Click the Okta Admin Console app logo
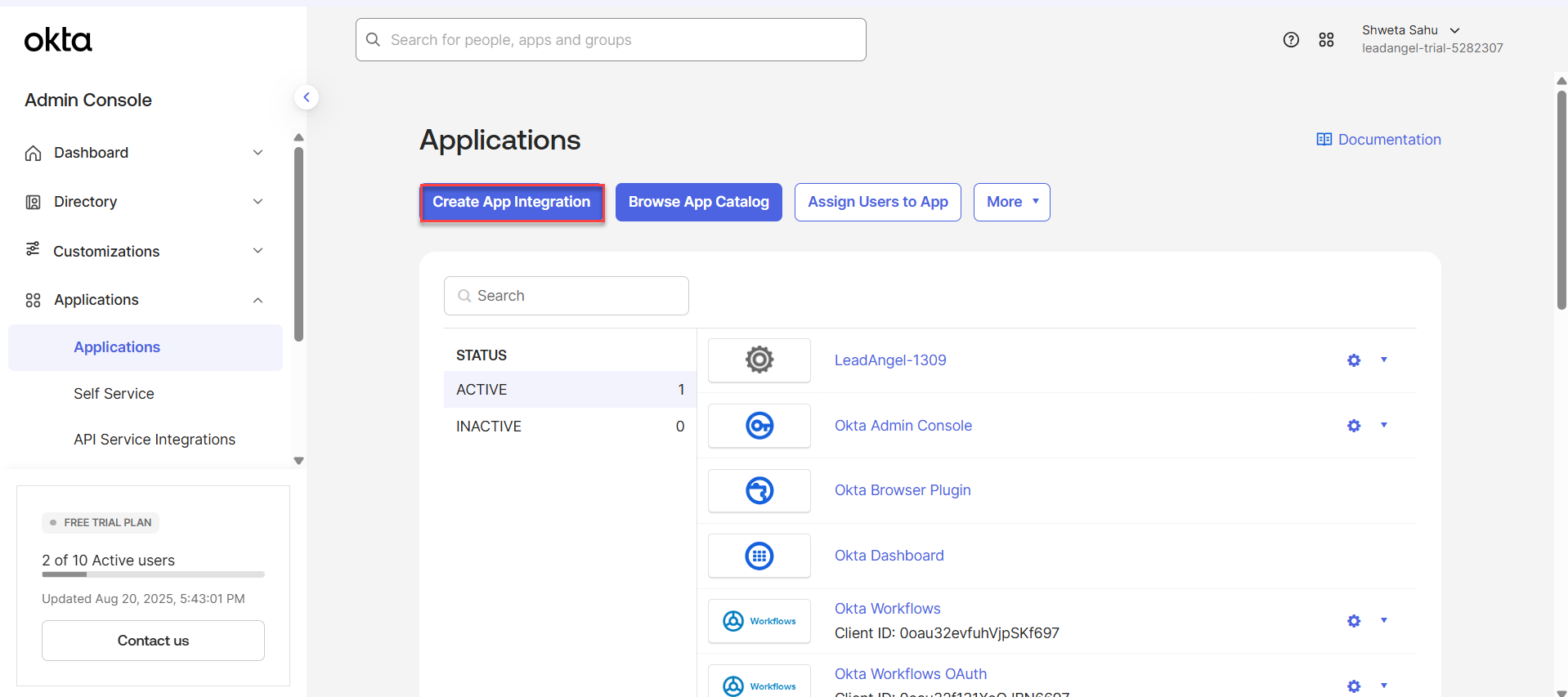The width and height of the screenshot is (1568, 697). pos(759,425)
